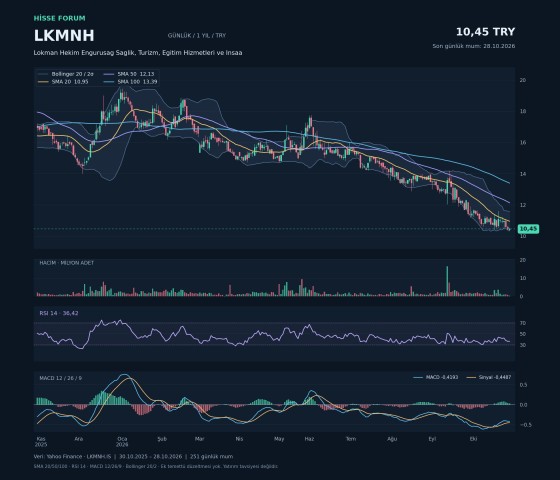The height and width of the screenshot is (480, 560).
Task: Click the Eki month axis label
Action: (x=473, y=439)
